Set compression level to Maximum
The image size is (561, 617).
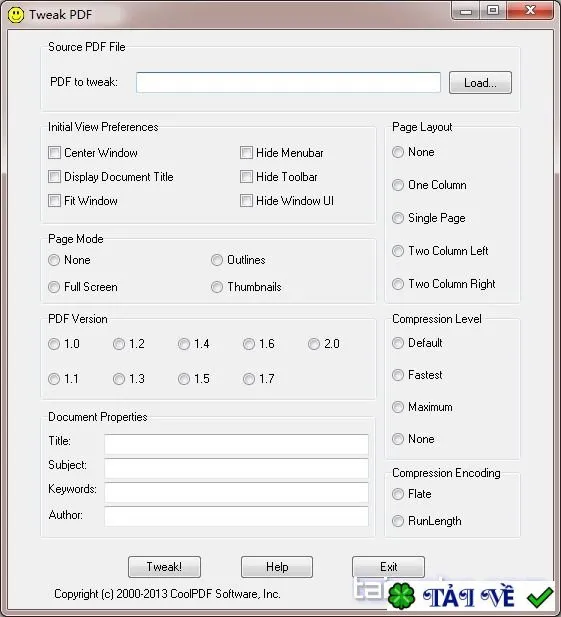click(x=398, y=407)
